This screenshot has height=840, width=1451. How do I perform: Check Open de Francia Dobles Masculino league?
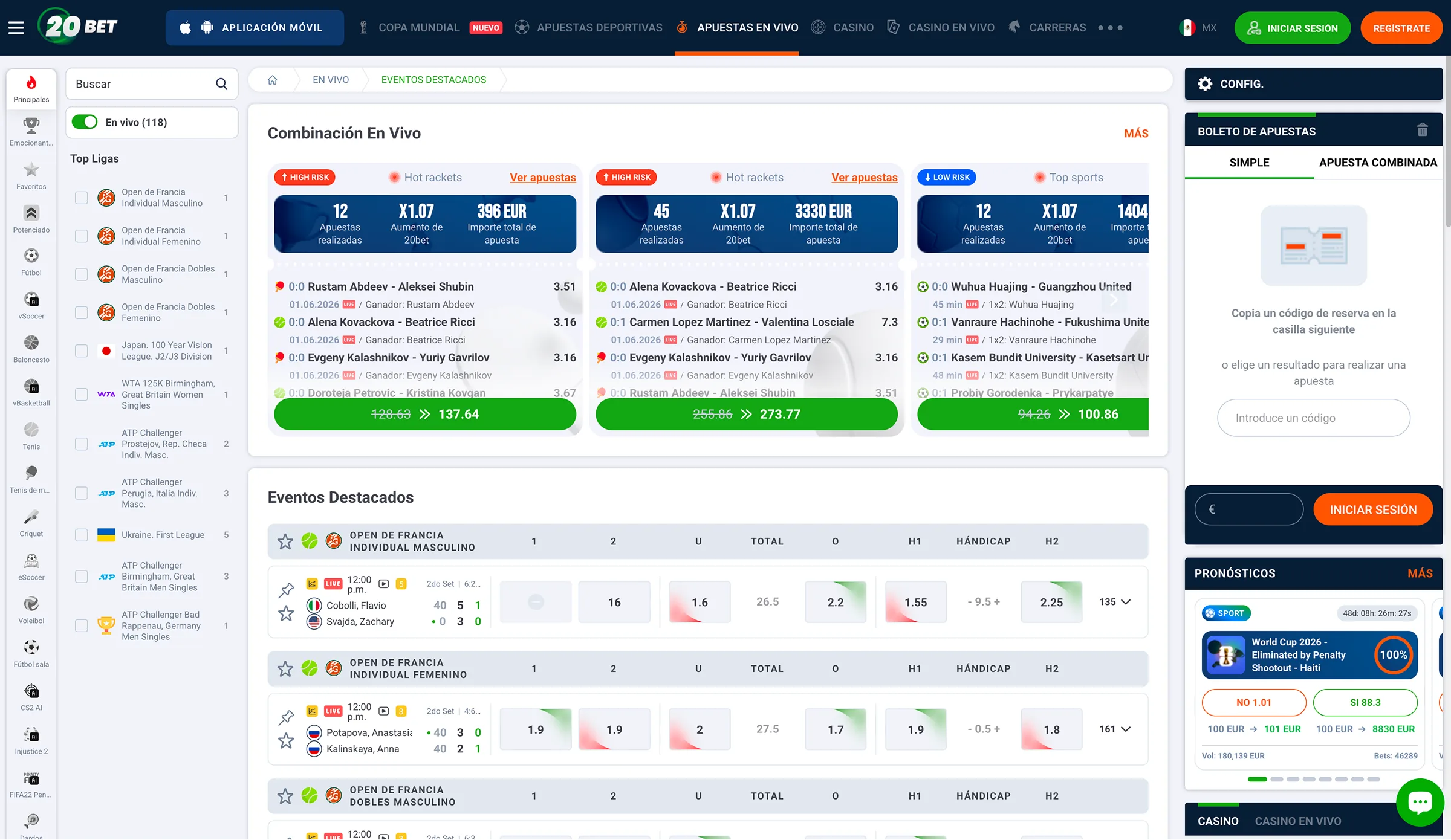[x=81, y=274]
